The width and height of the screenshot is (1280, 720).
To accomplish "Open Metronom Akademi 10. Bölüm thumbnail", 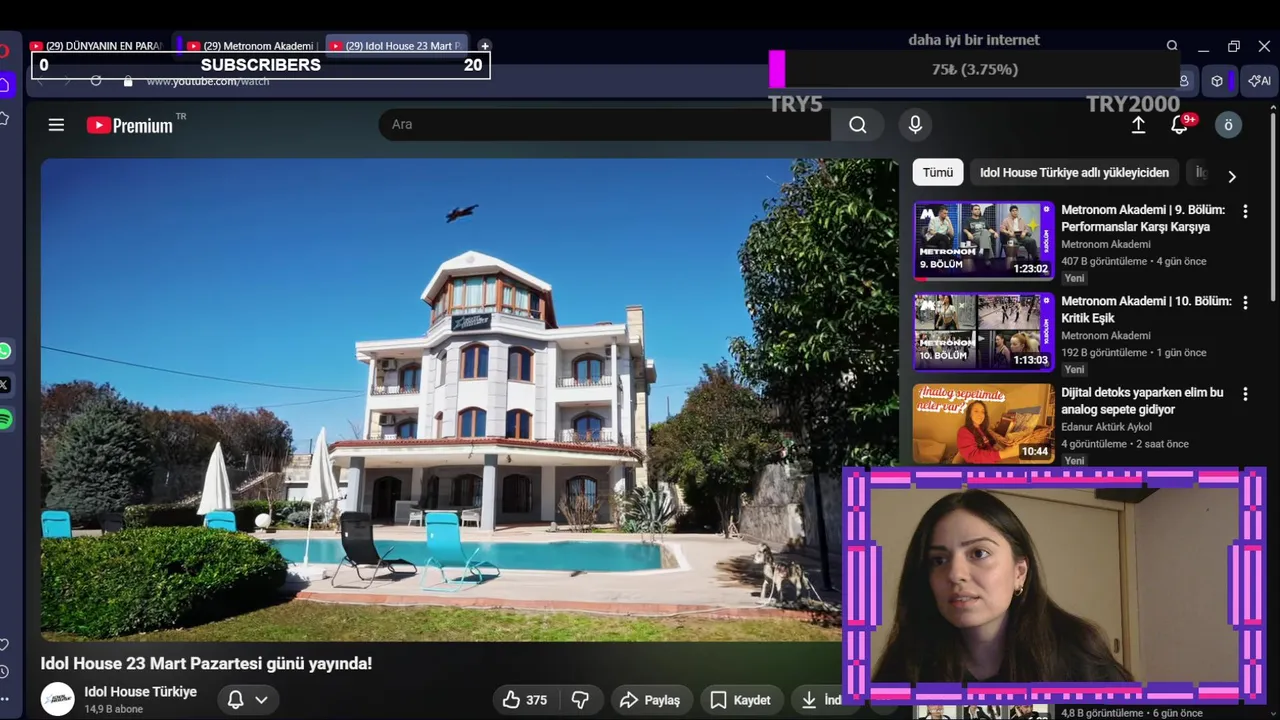I will [x=983, y=332].
